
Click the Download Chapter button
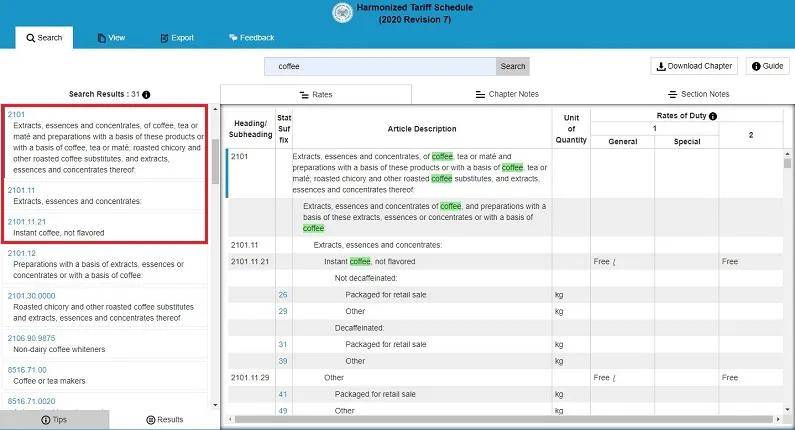click(x=695, y=66)
